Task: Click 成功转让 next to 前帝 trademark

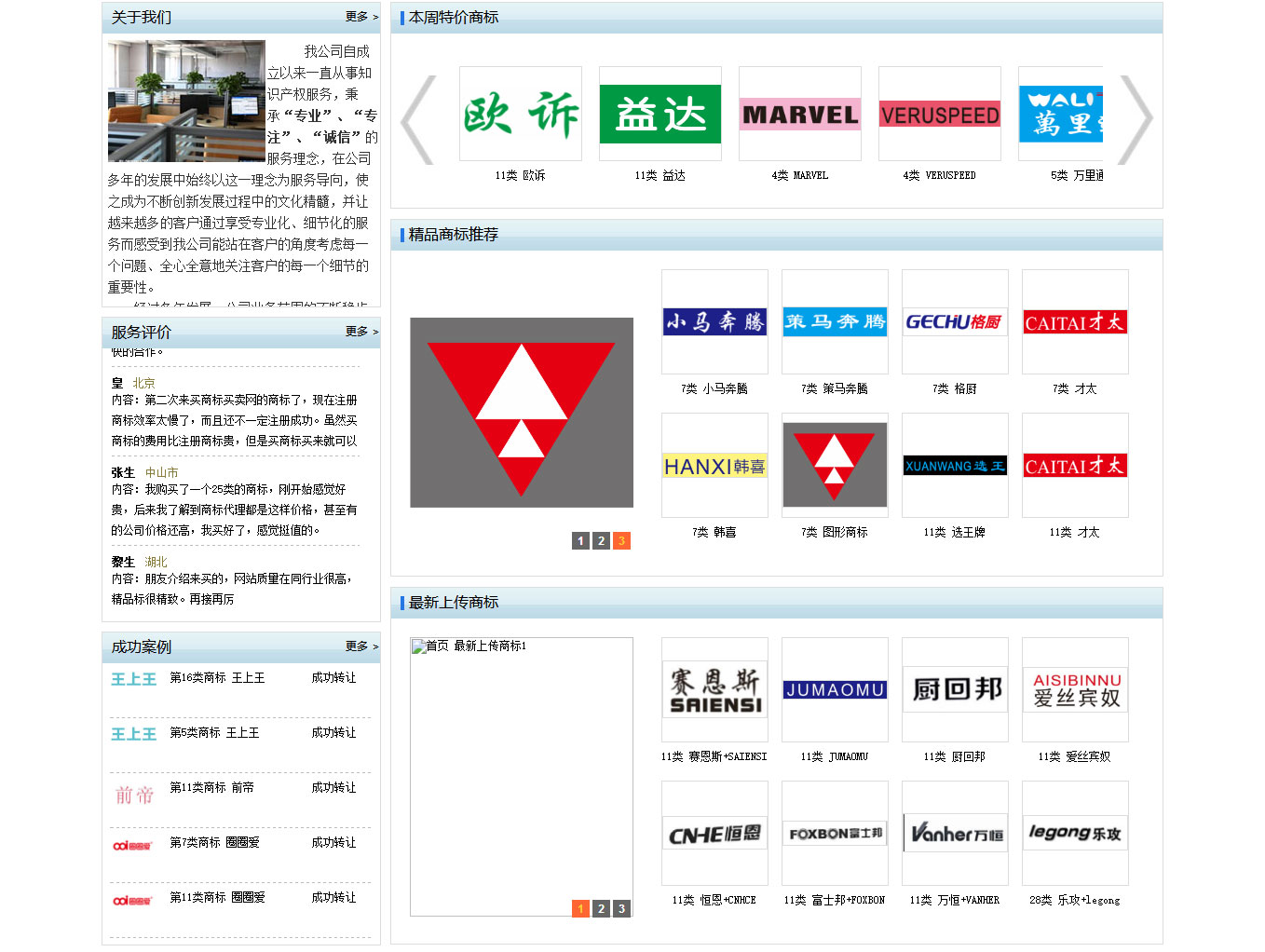Action: pyautogui.click(x=334, y=787)
